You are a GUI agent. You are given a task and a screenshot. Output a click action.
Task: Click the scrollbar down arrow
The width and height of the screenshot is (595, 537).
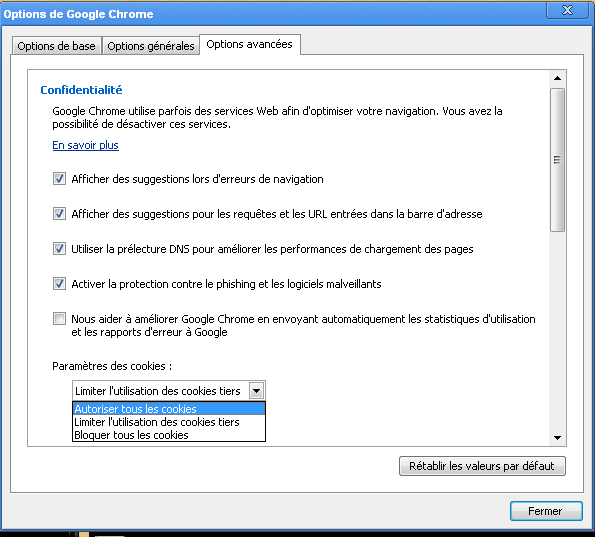point(557,438)
